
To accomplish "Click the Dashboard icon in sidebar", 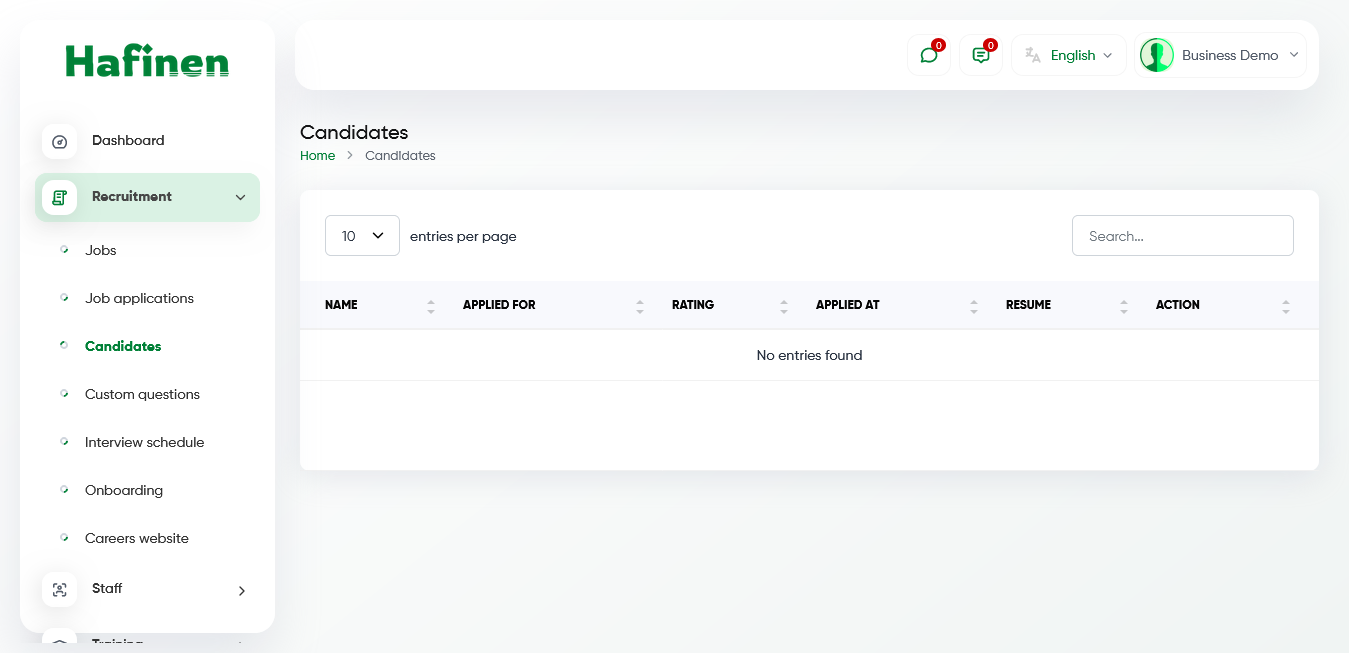I will 60,141.
